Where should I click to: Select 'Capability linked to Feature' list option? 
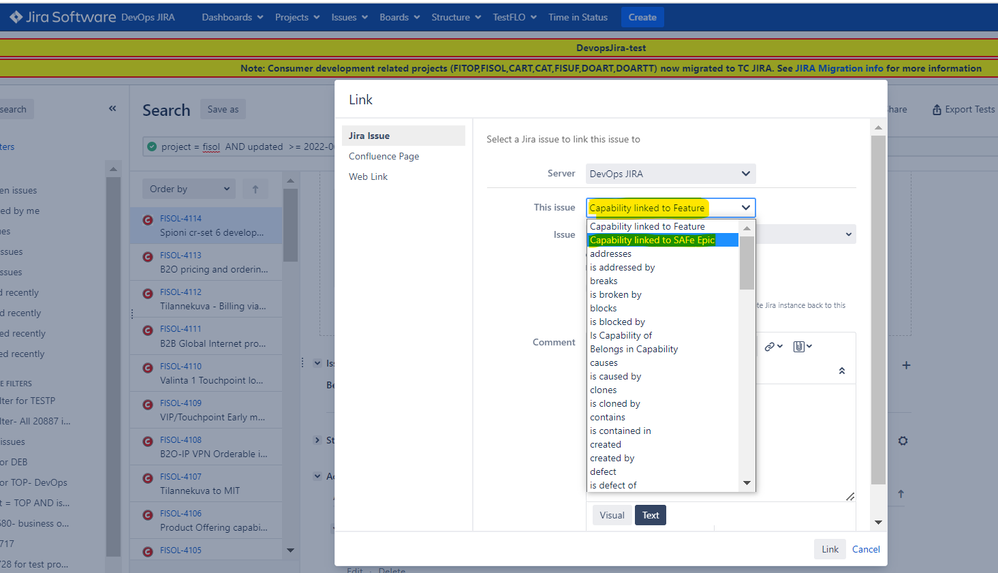point(662,227)
